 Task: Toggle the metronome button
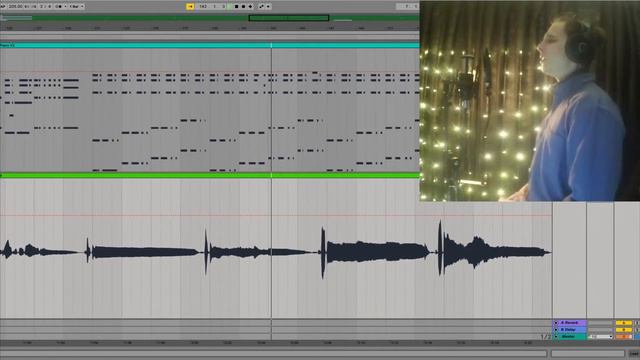coord(59,7)
